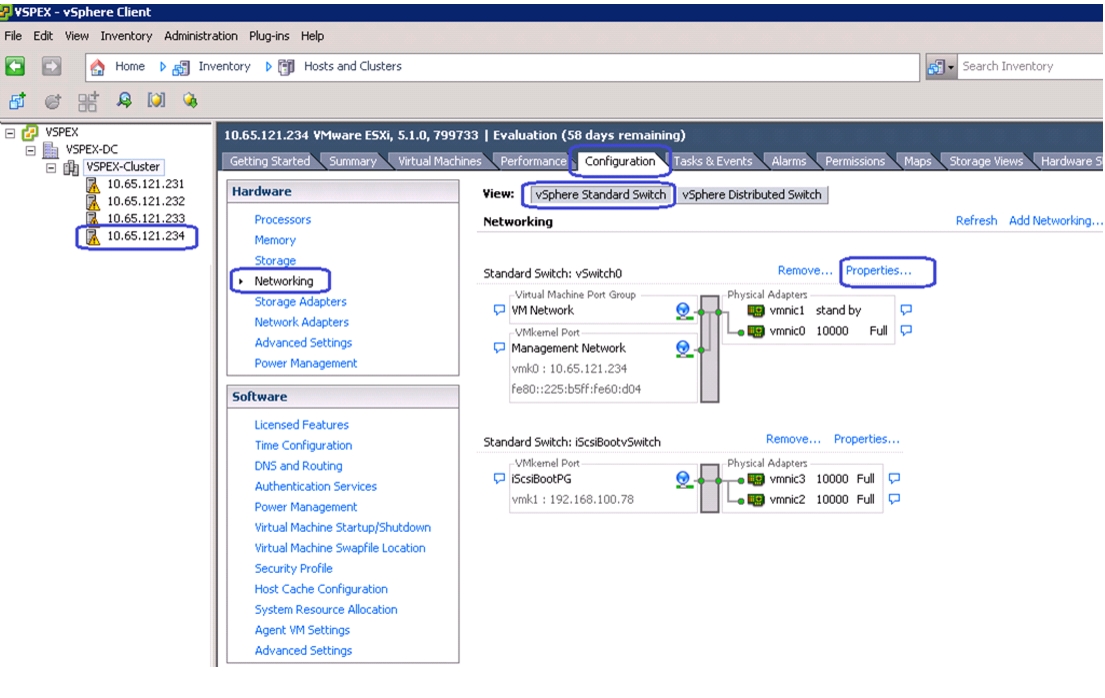Open the Tasks & Events tab
Screen dimensions: 1105x698
712,161
